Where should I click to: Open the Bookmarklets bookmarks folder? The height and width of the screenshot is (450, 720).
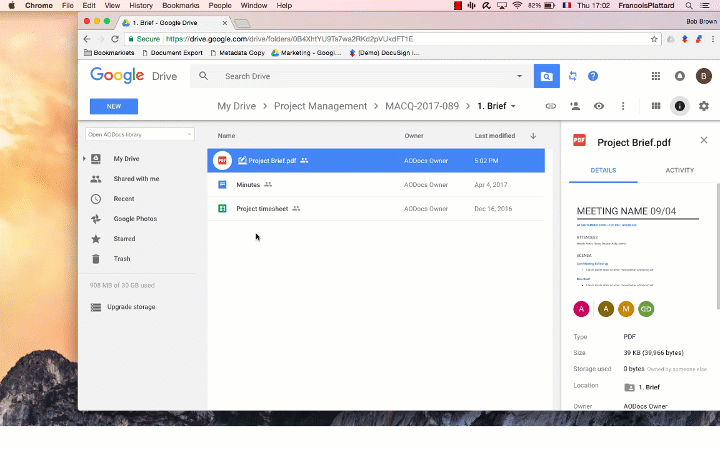(109, 53)
